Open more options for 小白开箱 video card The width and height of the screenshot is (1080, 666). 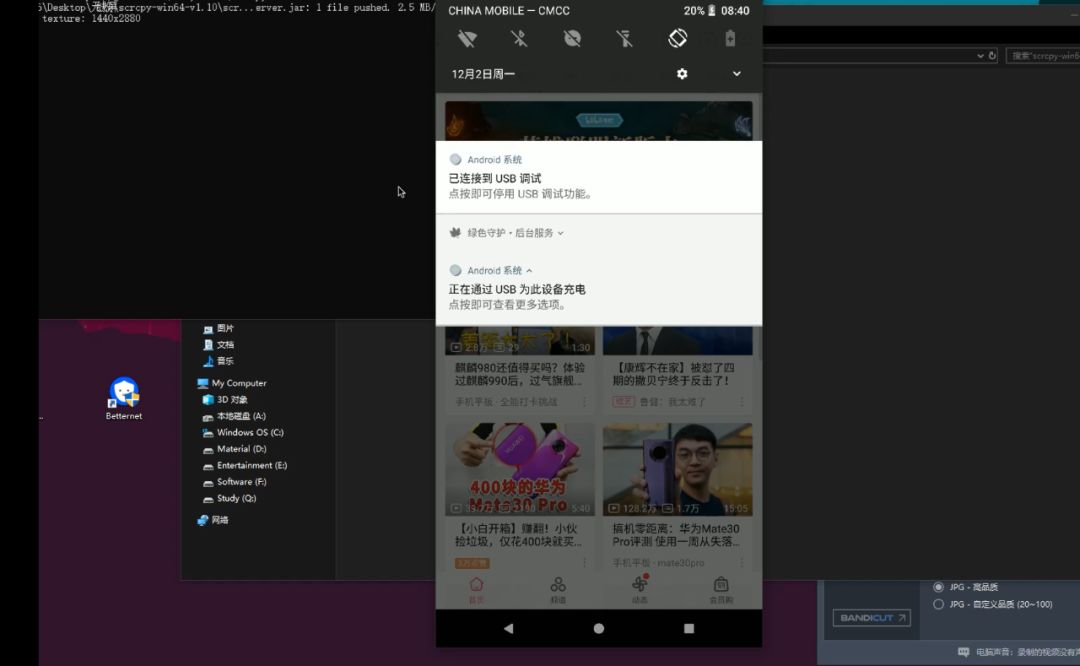click(x=584, y=563)
